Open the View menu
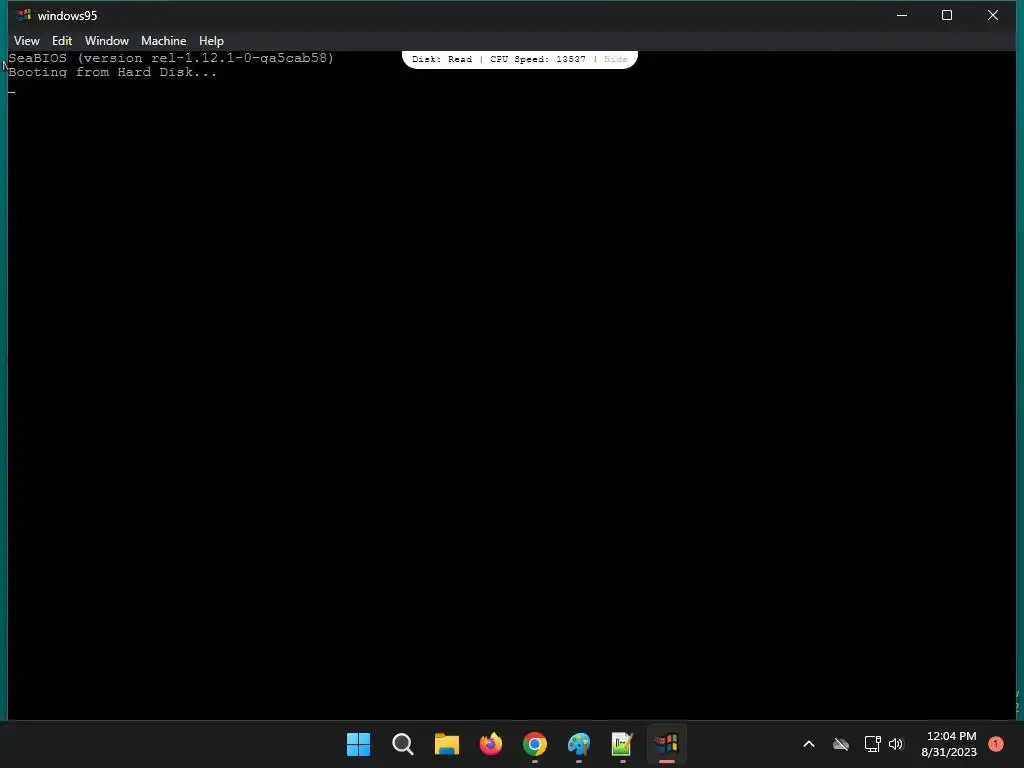The height and width of the screenshot is (768, 1024). (x=27, y=40)
